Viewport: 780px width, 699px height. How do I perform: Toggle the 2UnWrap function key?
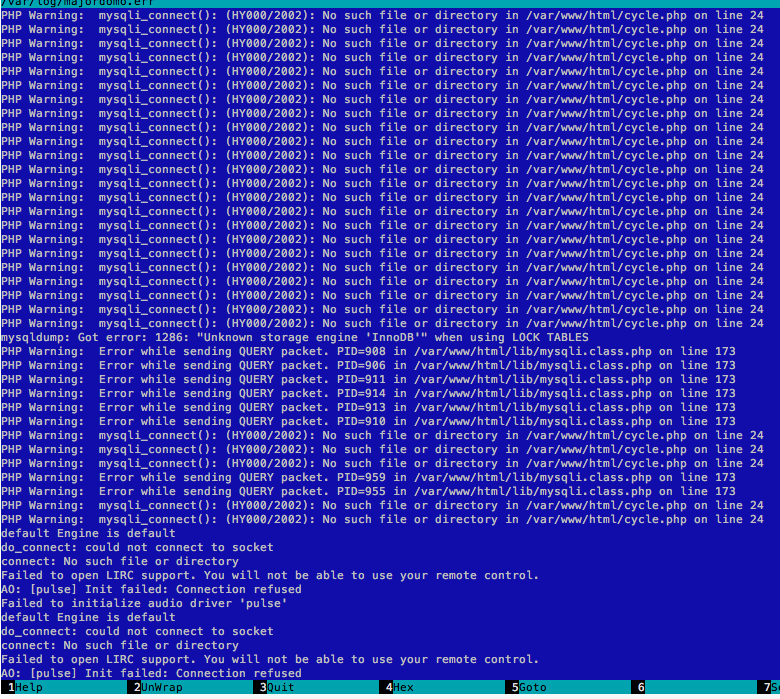[190, 687]
